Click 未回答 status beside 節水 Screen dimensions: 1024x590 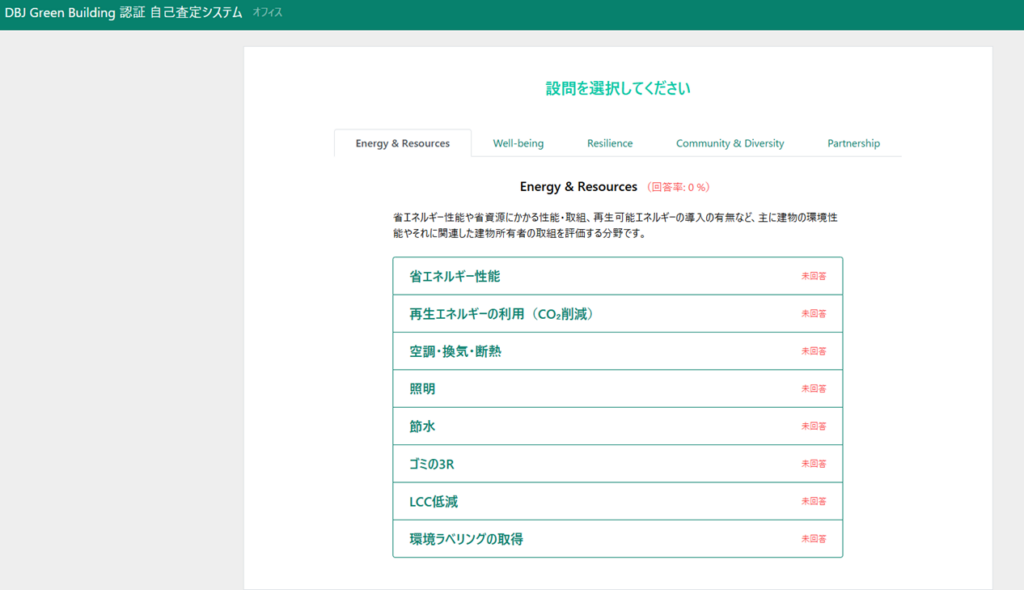coord(813,427)
